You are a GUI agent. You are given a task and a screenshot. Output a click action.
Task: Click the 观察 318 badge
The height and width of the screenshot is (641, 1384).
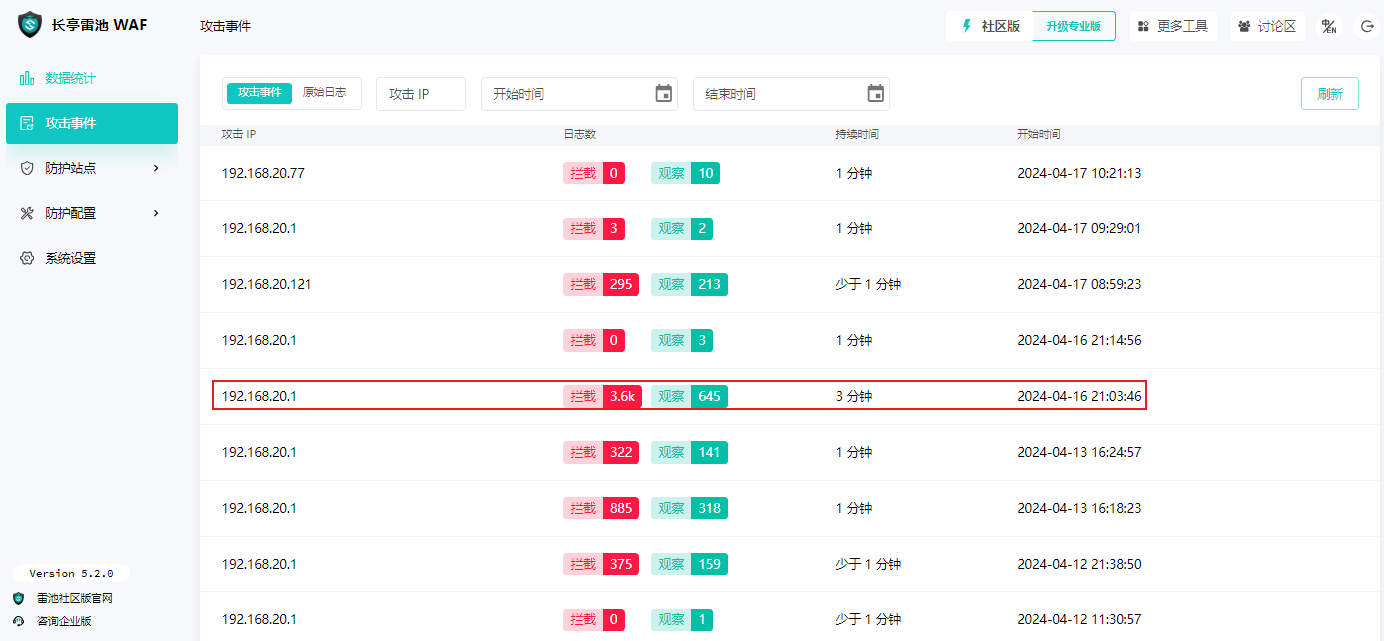pyautogui.click(x=689, y=508)
